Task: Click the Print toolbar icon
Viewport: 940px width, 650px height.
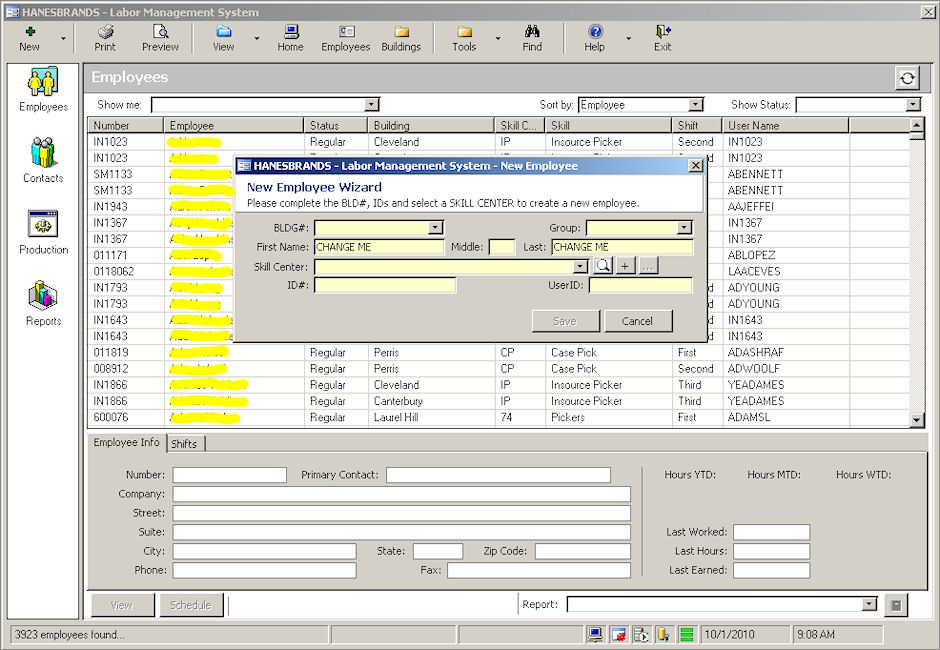Action: pos(105,38)
